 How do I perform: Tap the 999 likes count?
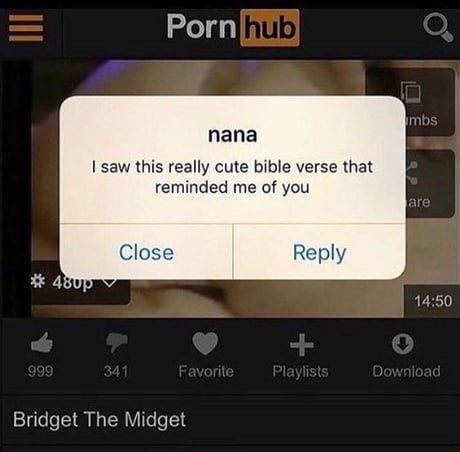[40, 371]
